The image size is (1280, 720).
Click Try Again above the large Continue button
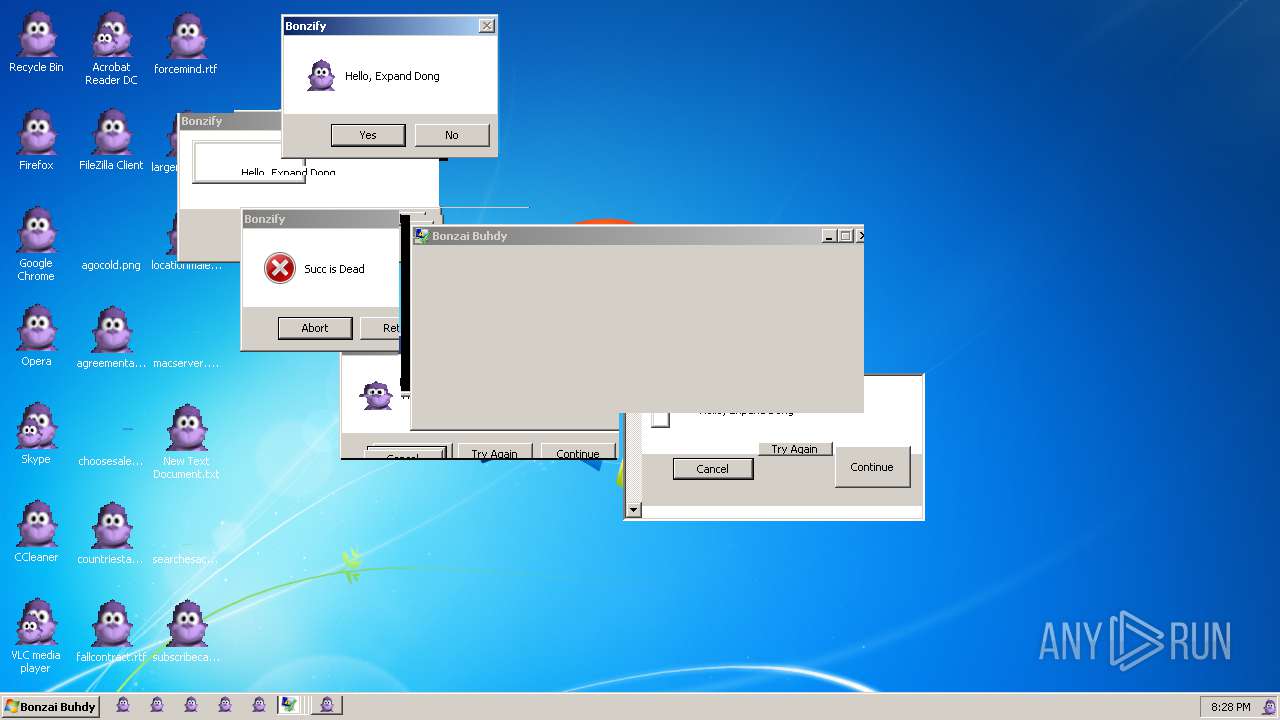pyautogui.click(x=795, y=449)
